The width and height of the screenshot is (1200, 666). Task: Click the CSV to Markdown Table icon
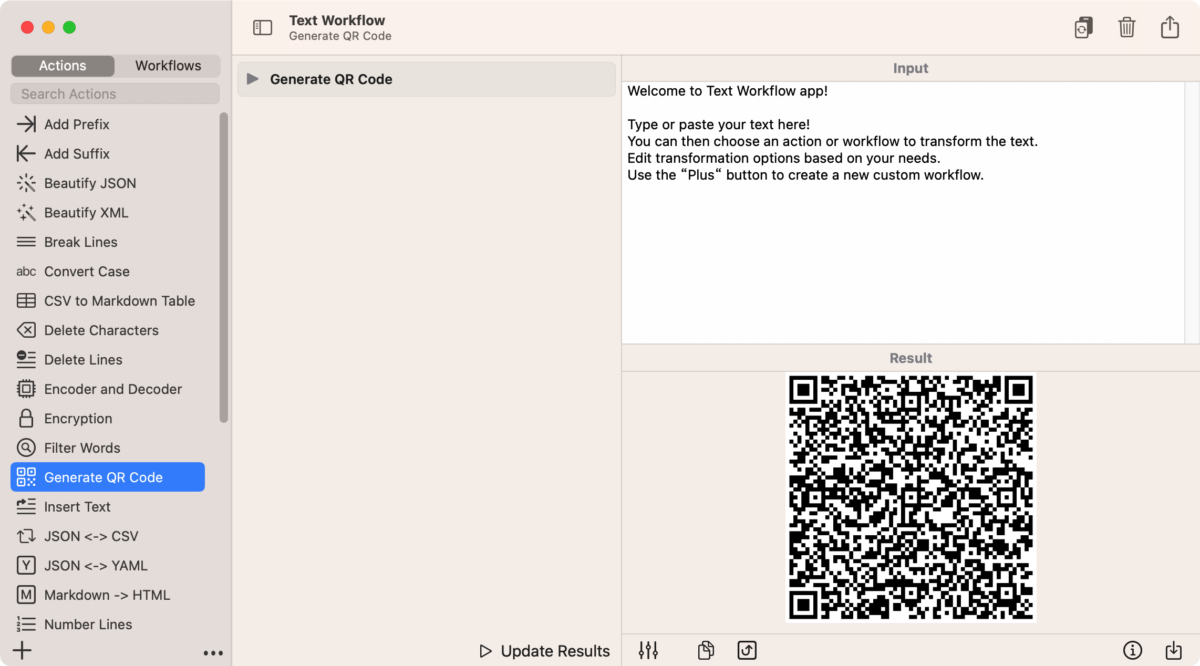pos(26,301)
